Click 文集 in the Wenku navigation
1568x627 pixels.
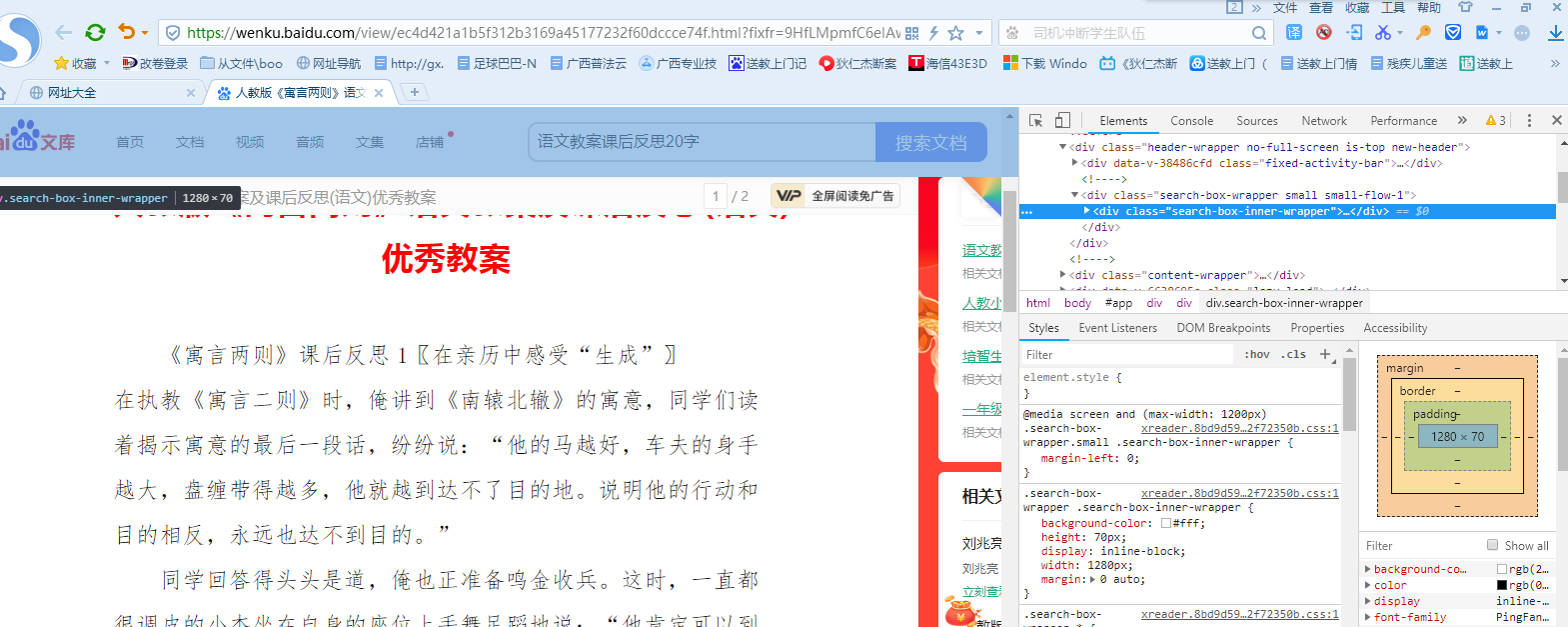click(370, 142)
